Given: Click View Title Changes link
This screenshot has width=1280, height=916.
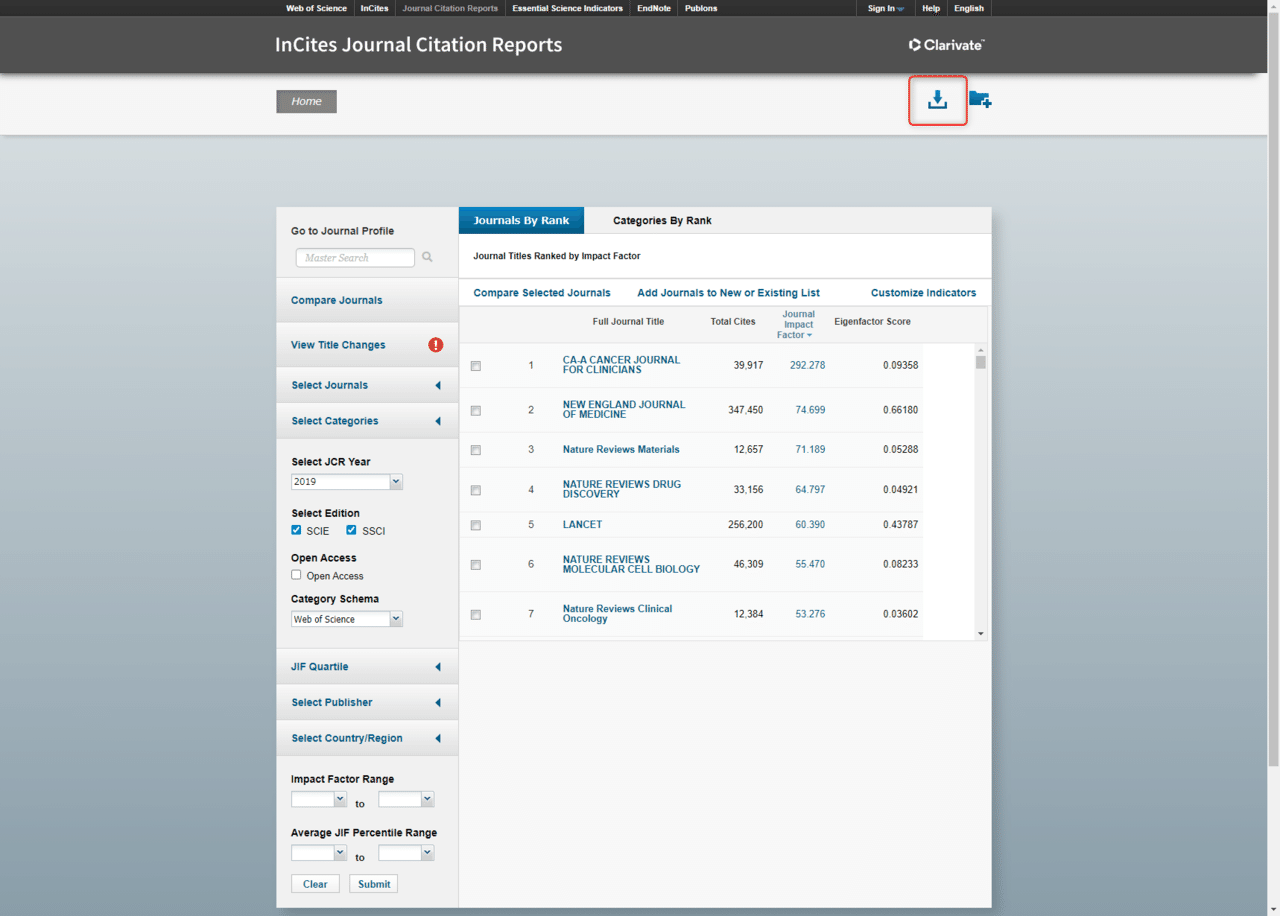Looking at the screenshot, I should tap(338, 345).
